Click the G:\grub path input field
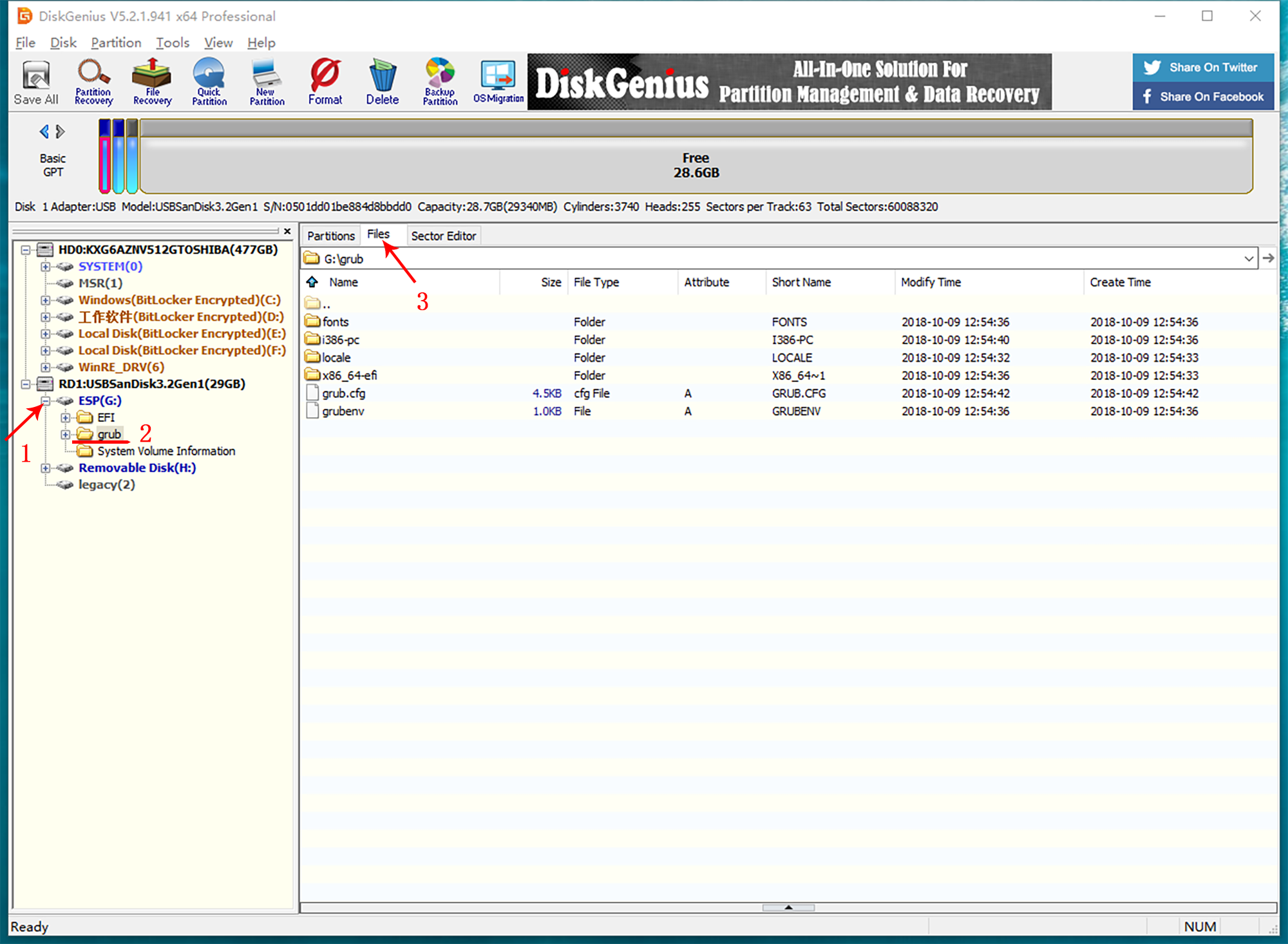 (x=779, y=258)
